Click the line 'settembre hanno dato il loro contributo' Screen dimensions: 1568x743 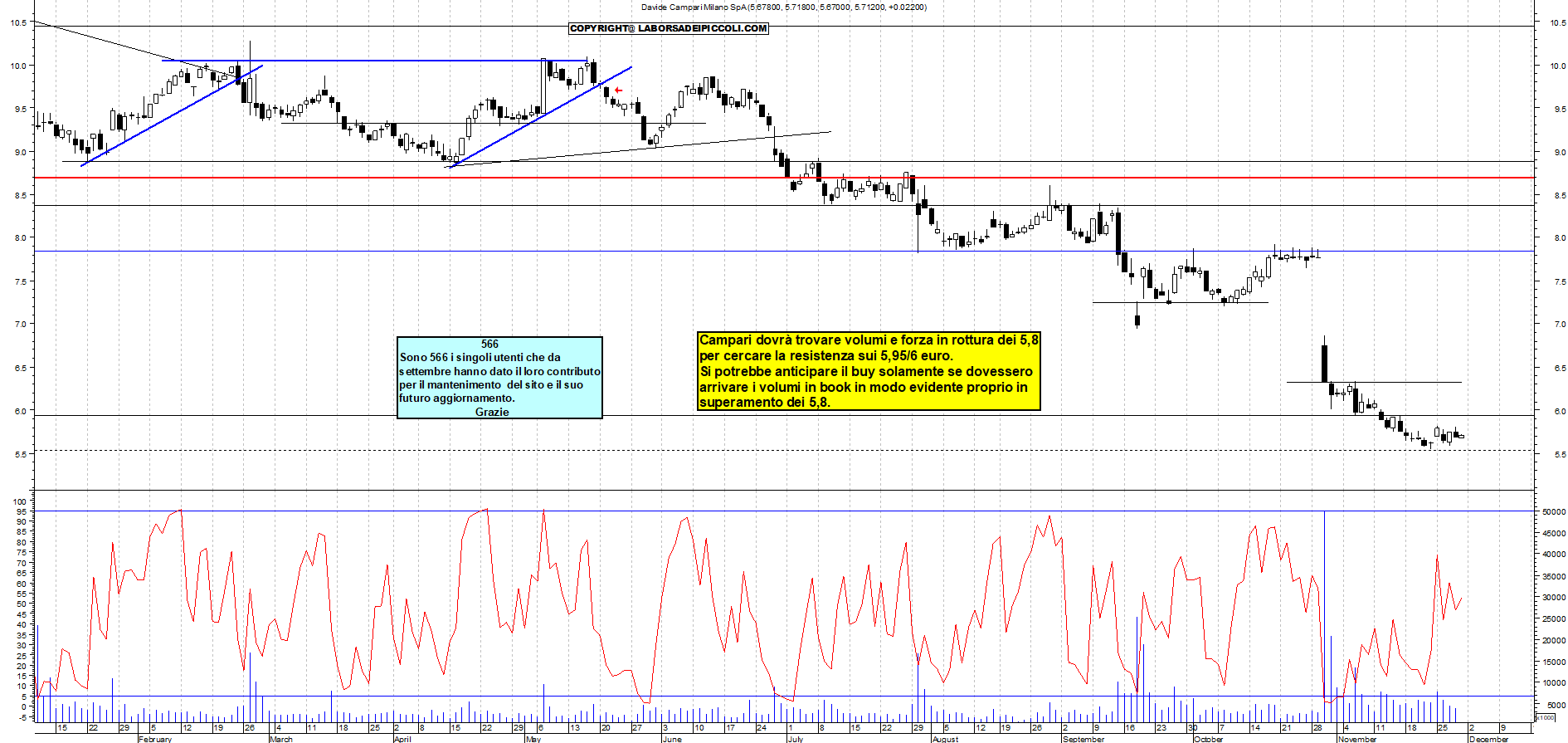499,371
